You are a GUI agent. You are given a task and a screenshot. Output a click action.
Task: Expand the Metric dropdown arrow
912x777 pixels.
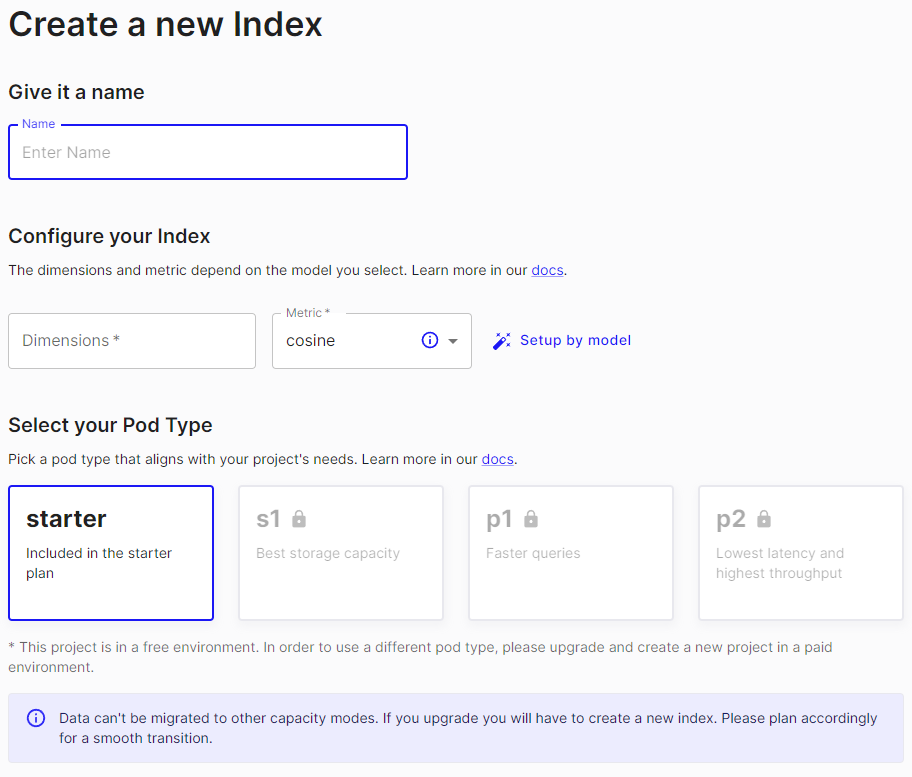tap(453, 341)
